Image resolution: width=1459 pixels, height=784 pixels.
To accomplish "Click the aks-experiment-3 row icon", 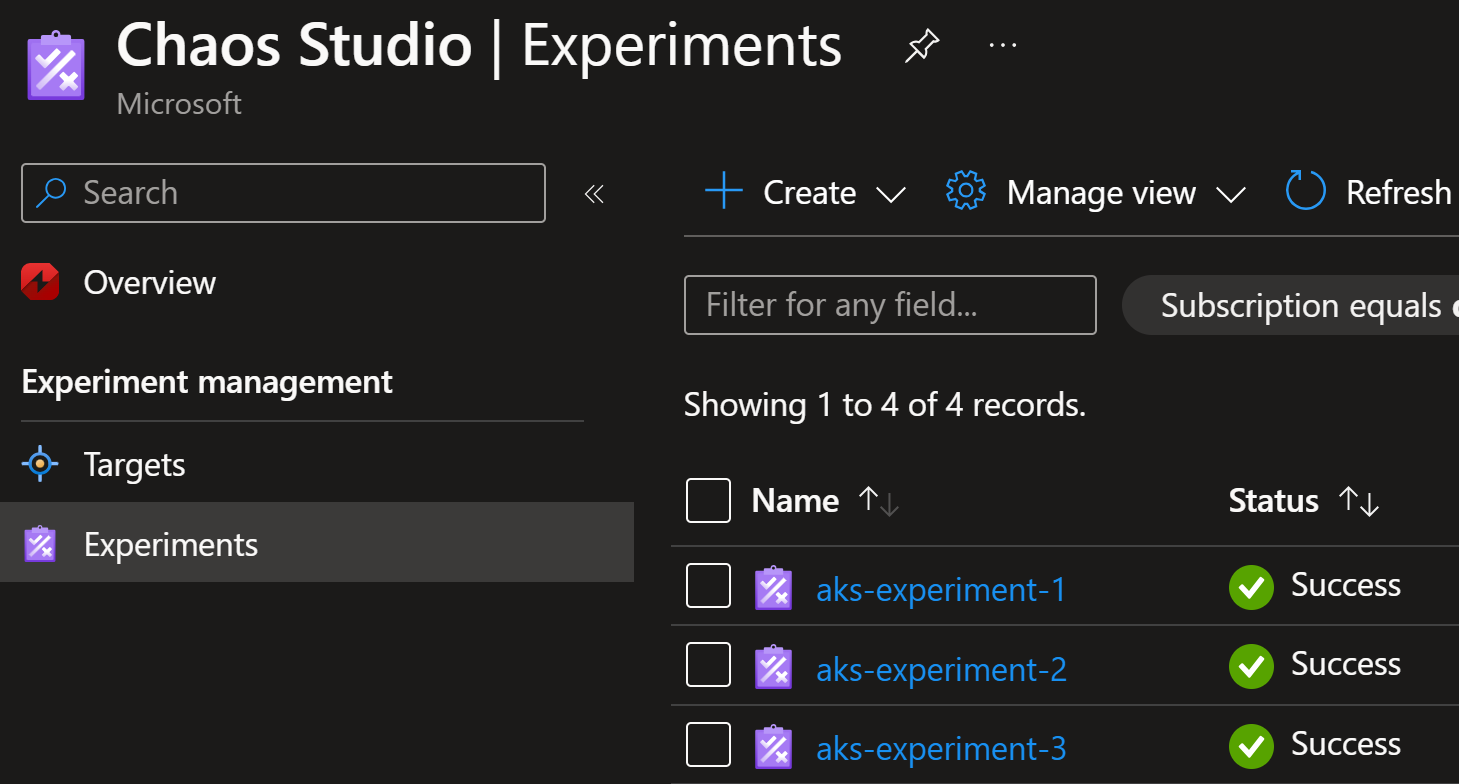I will pyautogui.click(x=773, y=747).
